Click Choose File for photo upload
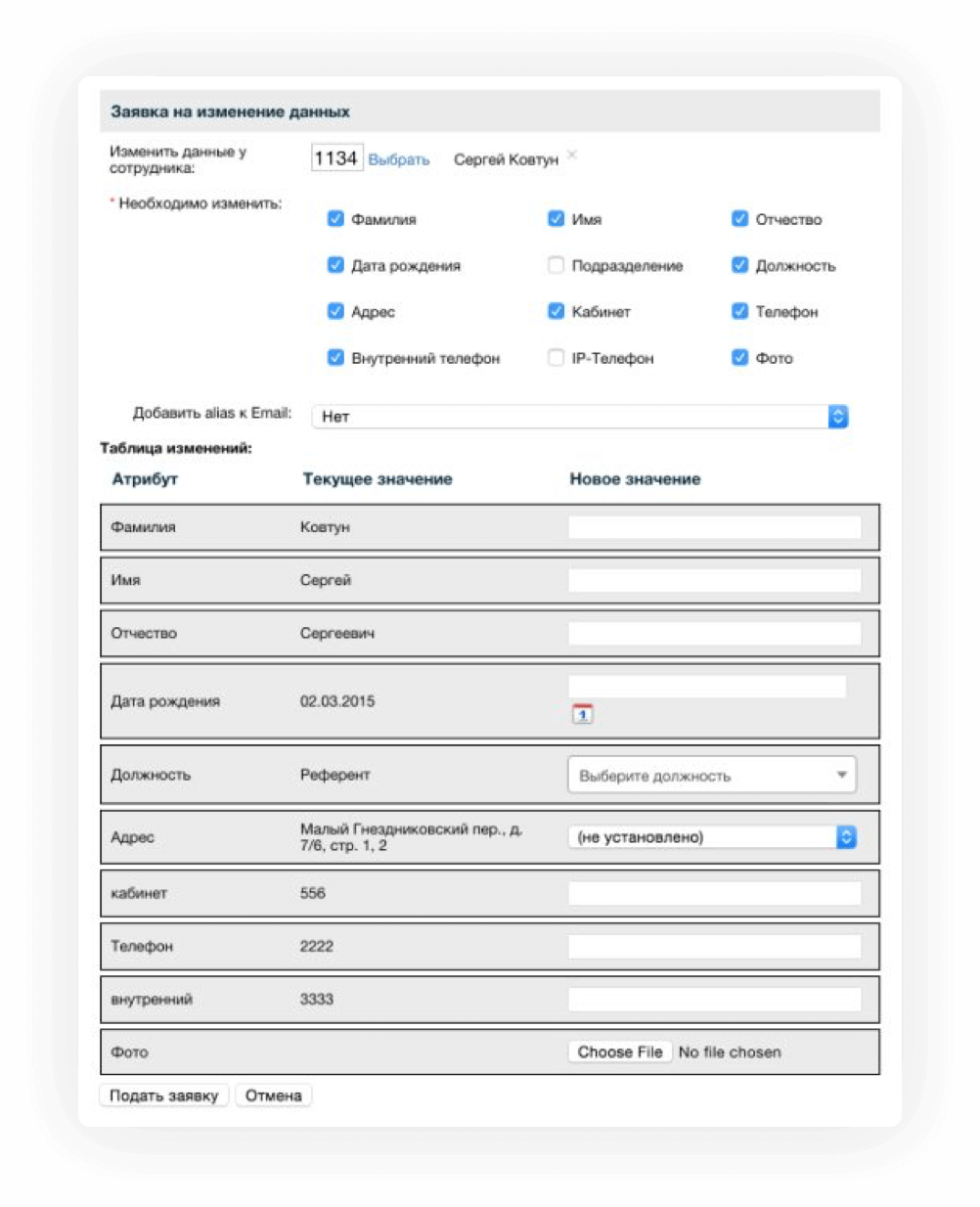Image resolution: width=980 pixels, height=1207 pixels. [619, 1052]
